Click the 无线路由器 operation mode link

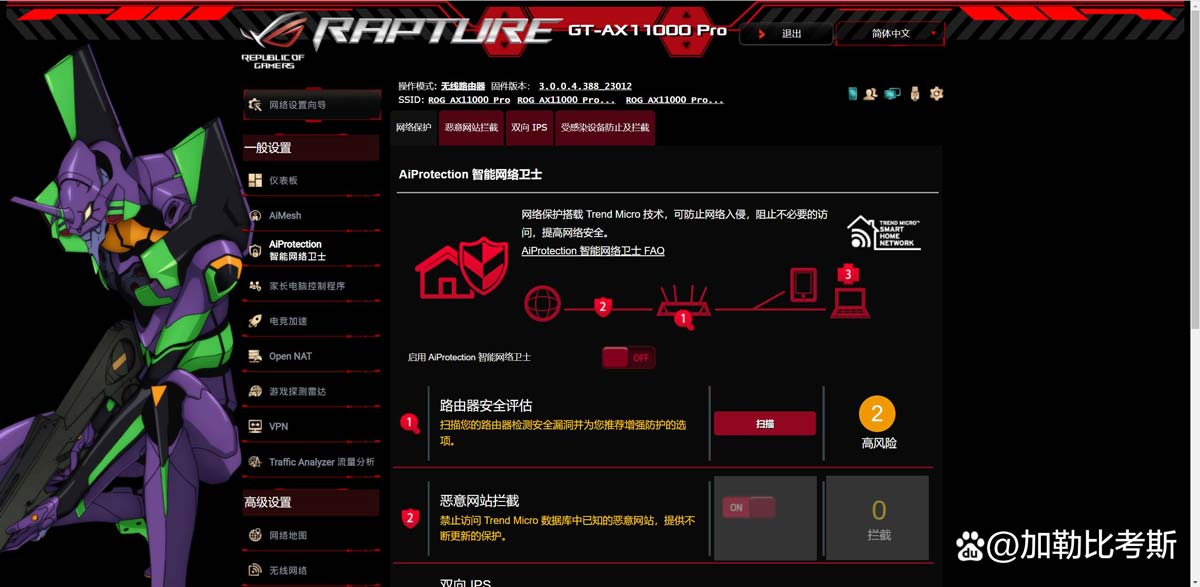463,87
